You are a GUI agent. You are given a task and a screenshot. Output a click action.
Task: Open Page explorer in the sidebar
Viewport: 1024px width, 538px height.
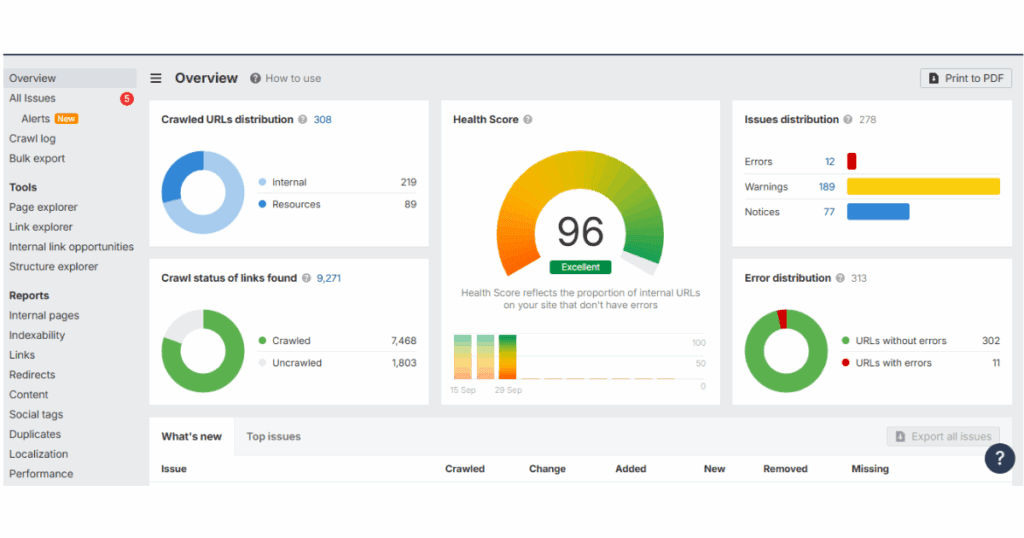pos(43,207)
